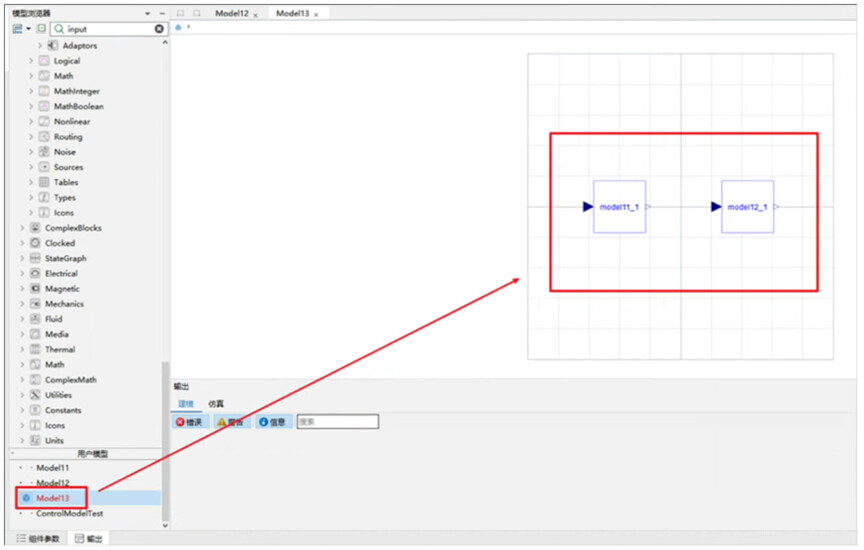Screen dimensions: 864x550
Task: Click the collapse-all tree icon
Action: [41, 29]
